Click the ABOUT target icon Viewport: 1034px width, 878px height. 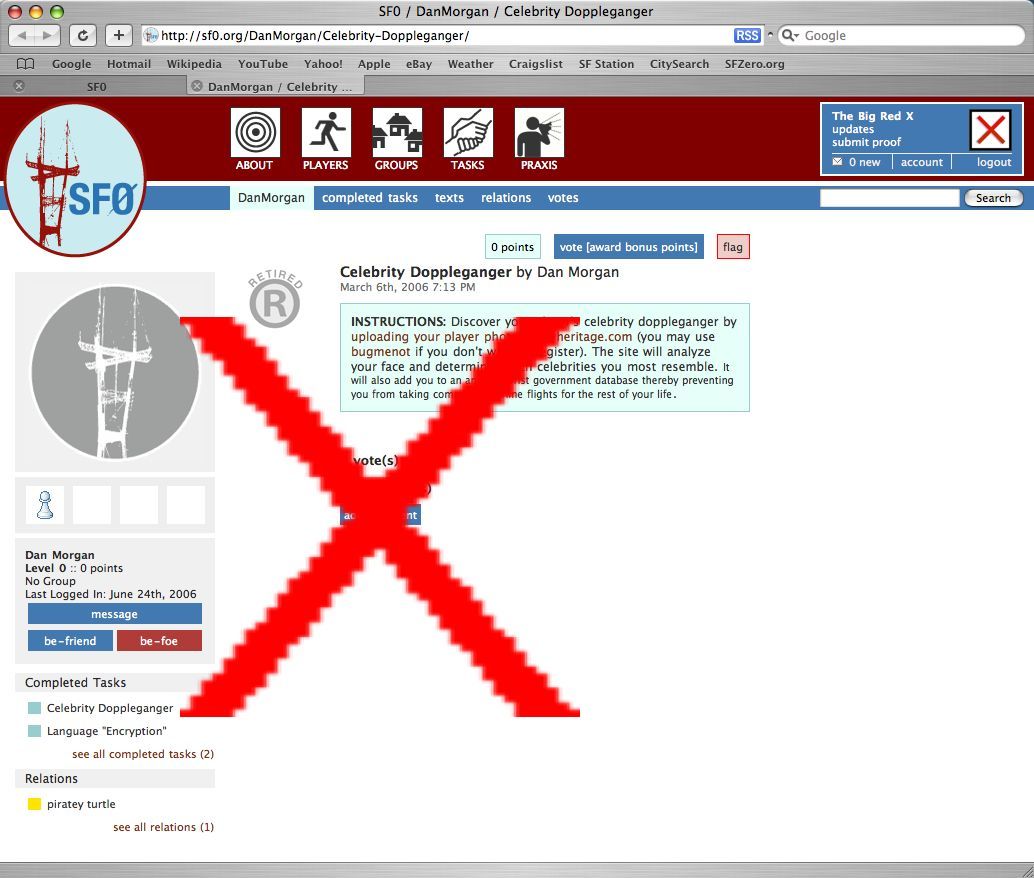point(255,133)
